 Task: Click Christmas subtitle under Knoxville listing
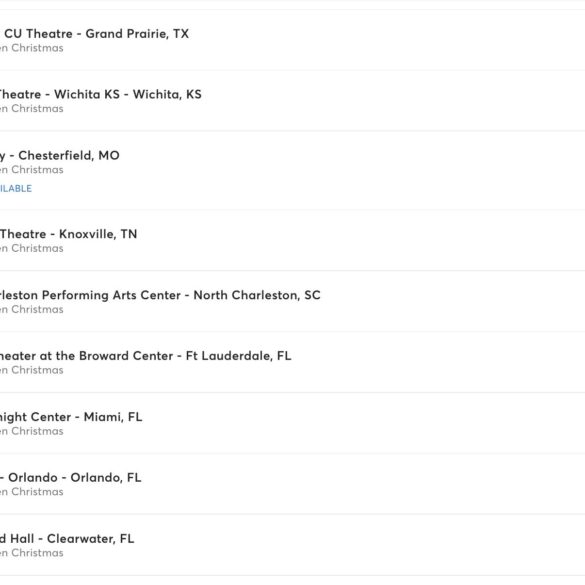point(32,248)
